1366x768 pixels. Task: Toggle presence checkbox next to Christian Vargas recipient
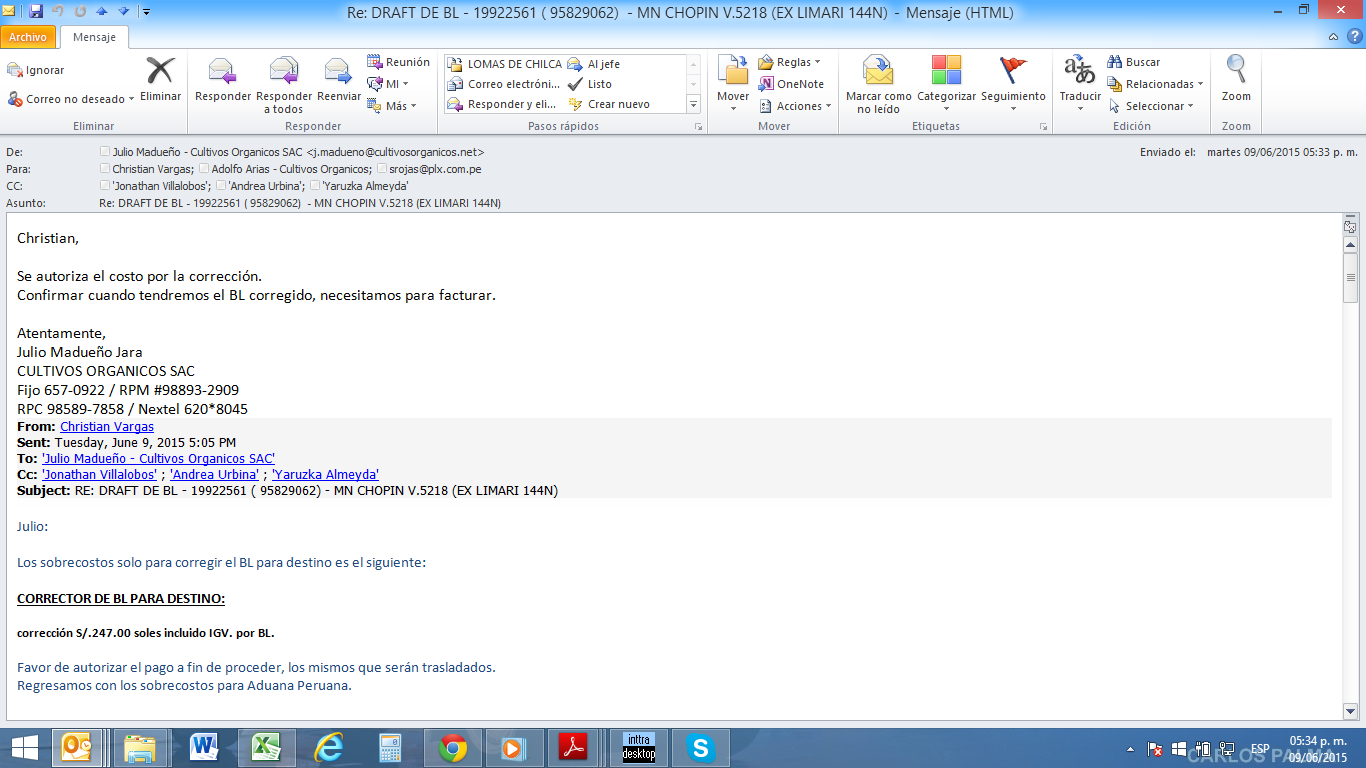[105, 169]
